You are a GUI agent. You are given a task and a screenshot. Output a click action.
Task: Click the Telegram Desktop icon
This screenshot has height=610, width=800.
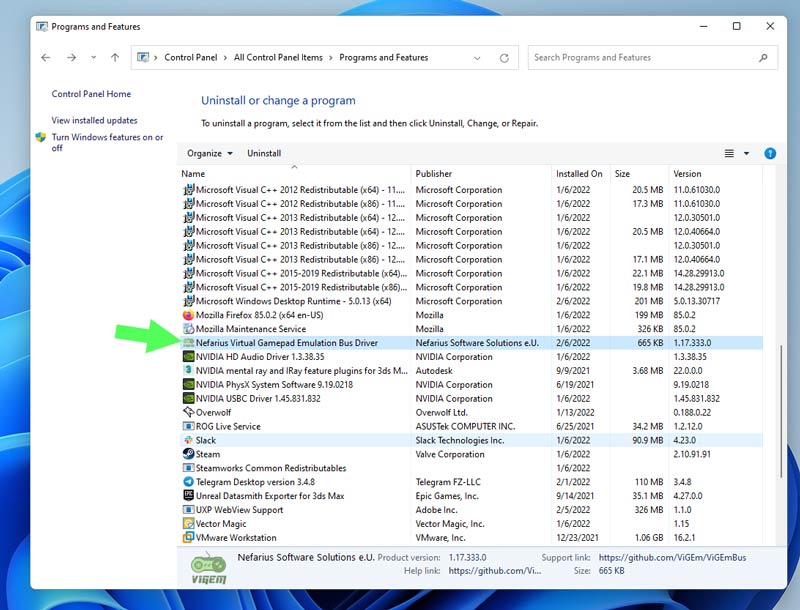coord(188,482)
